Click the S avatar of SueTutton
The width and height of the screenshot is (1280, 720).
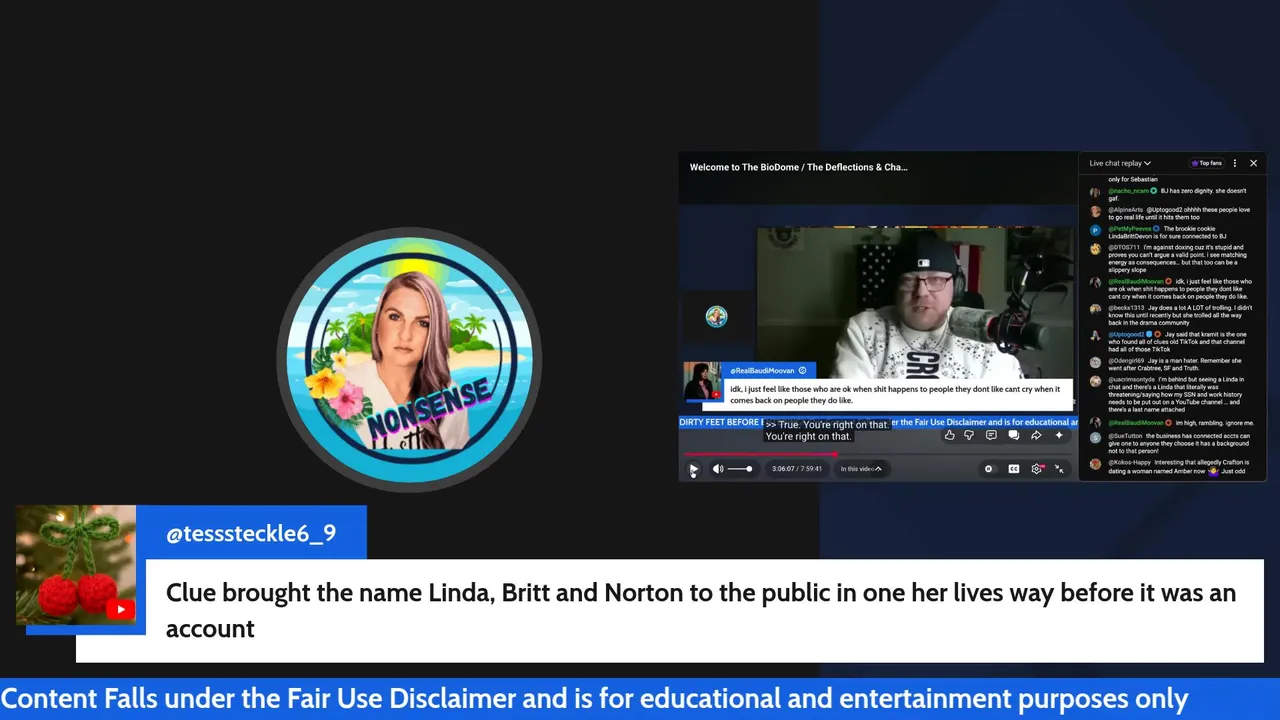(x=1096, y=438)
